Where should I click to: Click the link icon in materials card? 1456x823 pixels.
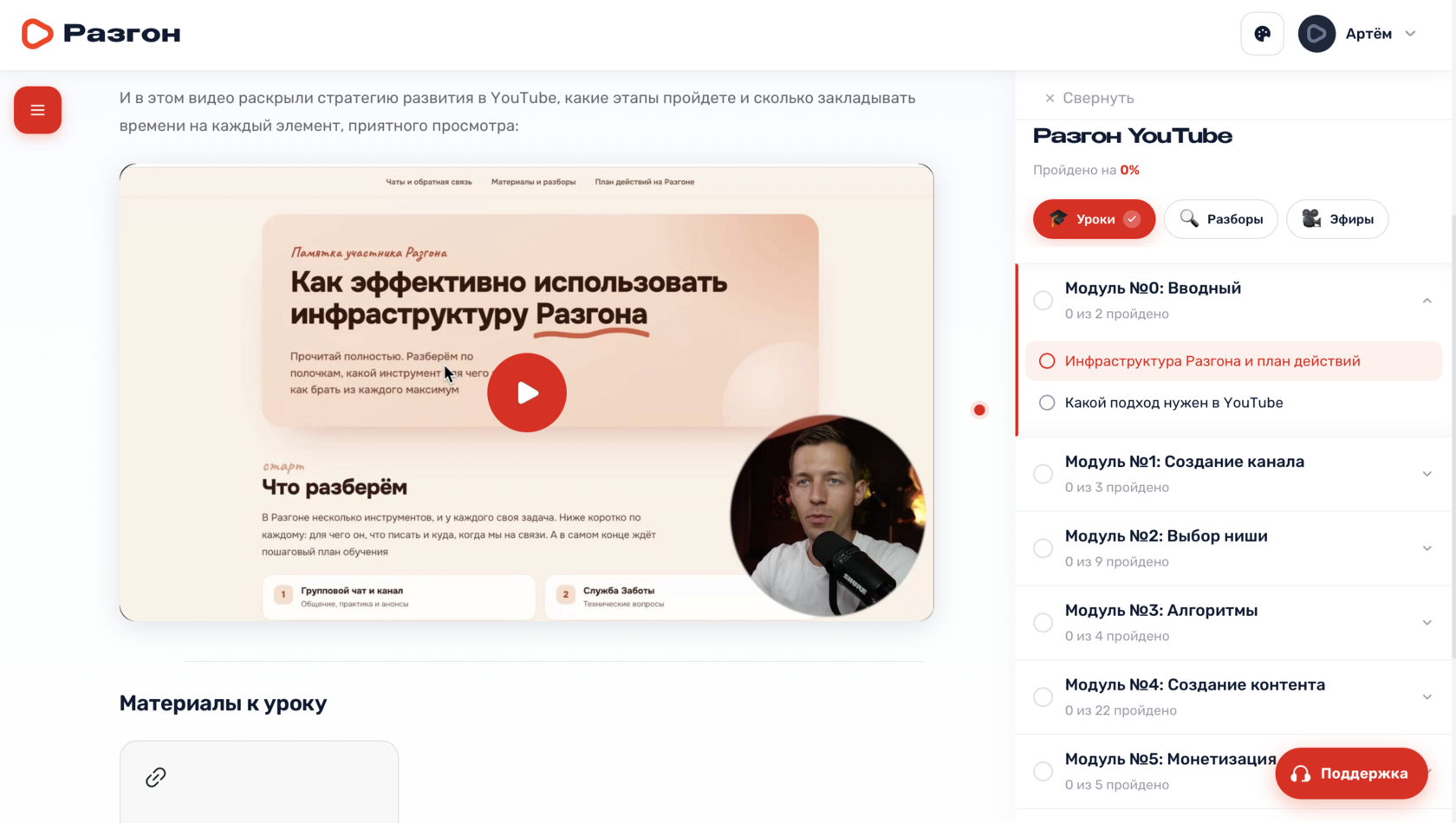(x=155, y=777)
